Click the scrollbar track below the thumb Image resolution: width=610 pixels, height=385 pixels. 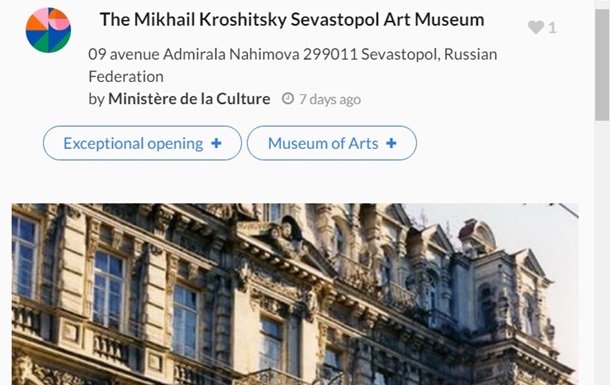pyautogui.click(x=602, y=253)
